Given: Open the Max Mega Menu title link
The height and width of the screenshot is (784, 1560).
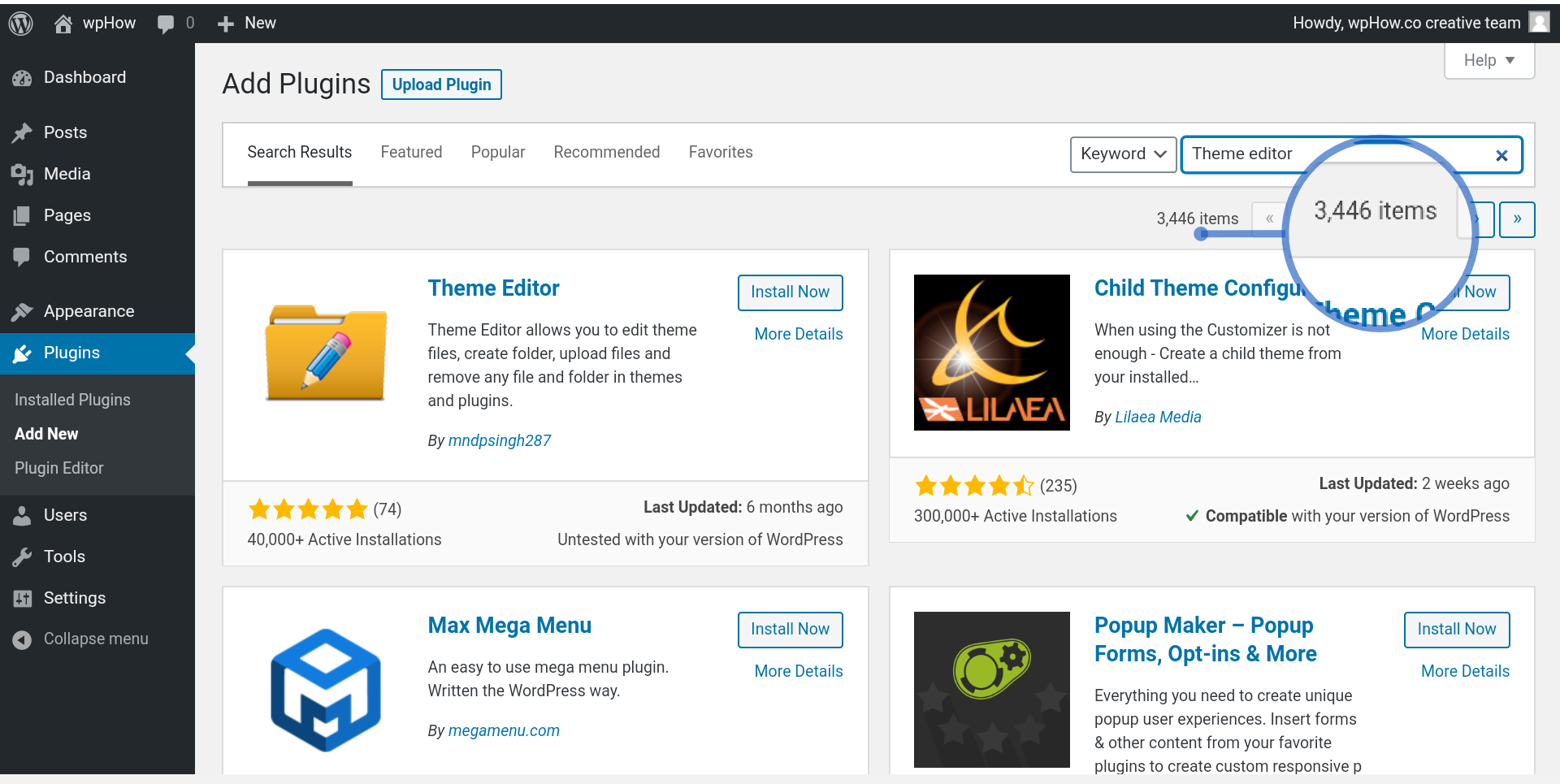Looking at the screenshot, I should (509, 626).
